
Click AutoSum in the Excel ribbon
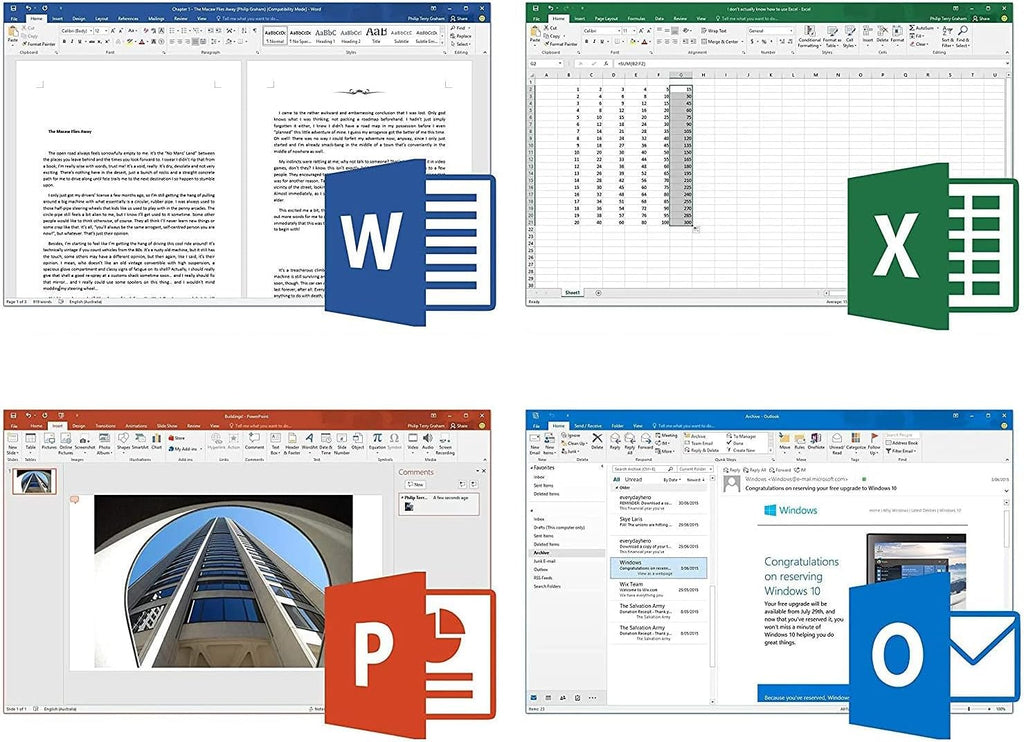921,28
